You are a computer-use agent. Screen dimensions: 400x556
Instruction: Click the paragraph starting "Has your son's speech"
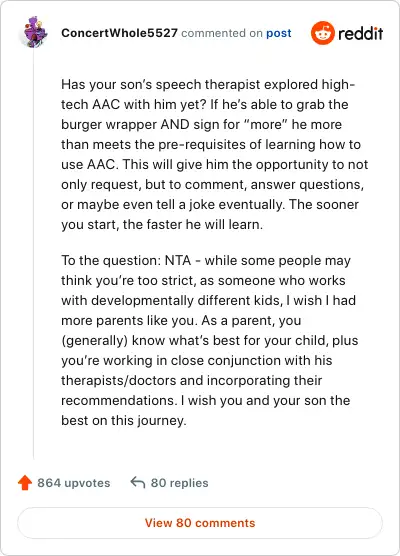point(215,154)
